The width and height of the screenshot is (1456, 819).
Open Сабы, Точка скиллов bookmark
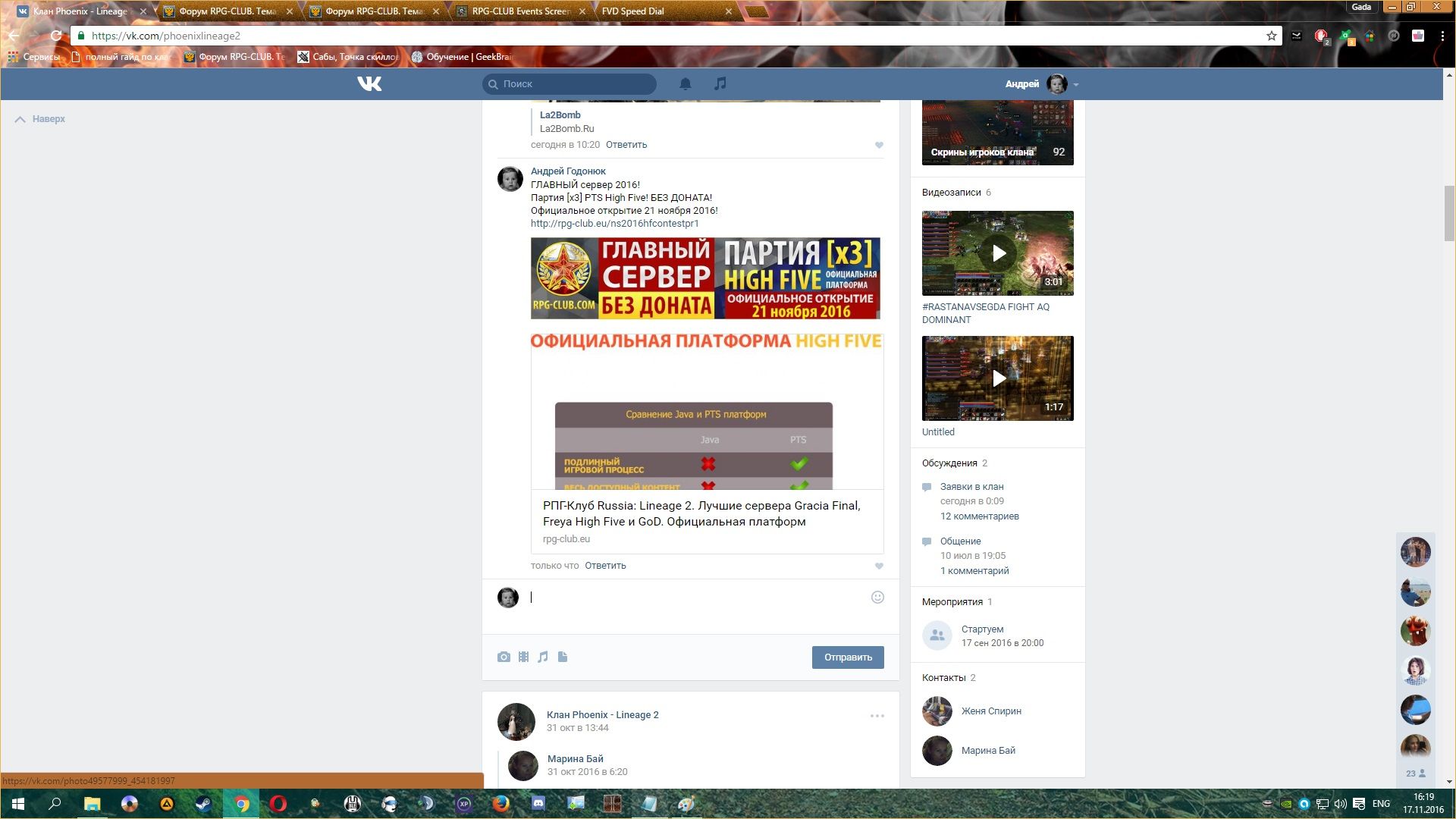tap(348, 57)
